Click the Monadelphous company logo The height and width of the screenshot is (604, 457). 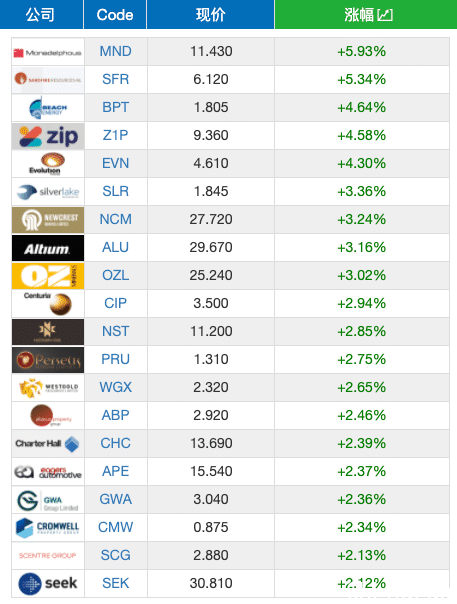(x=48, y=52)
